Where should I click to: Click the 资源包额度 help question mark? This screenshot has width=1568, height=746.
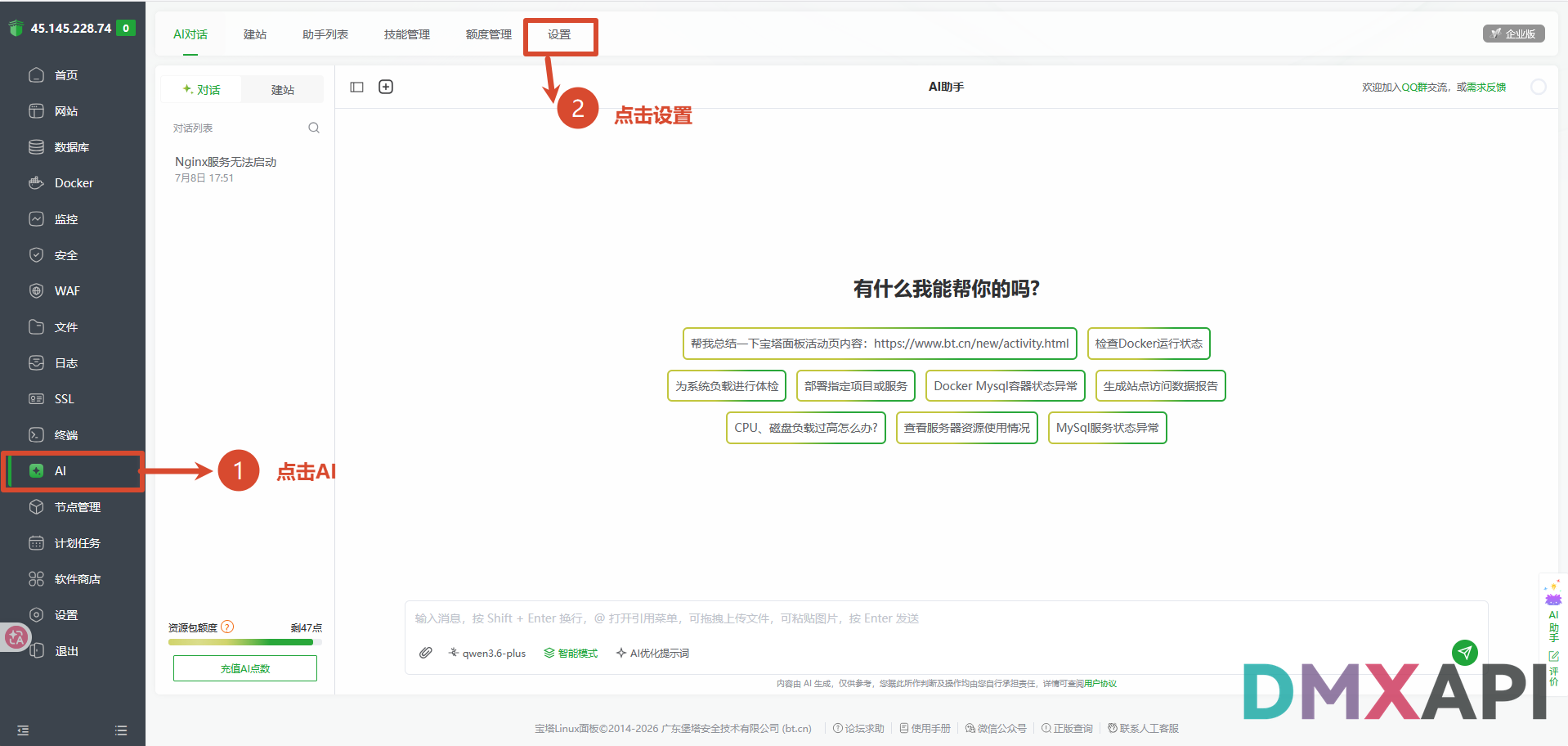(227, 627)
